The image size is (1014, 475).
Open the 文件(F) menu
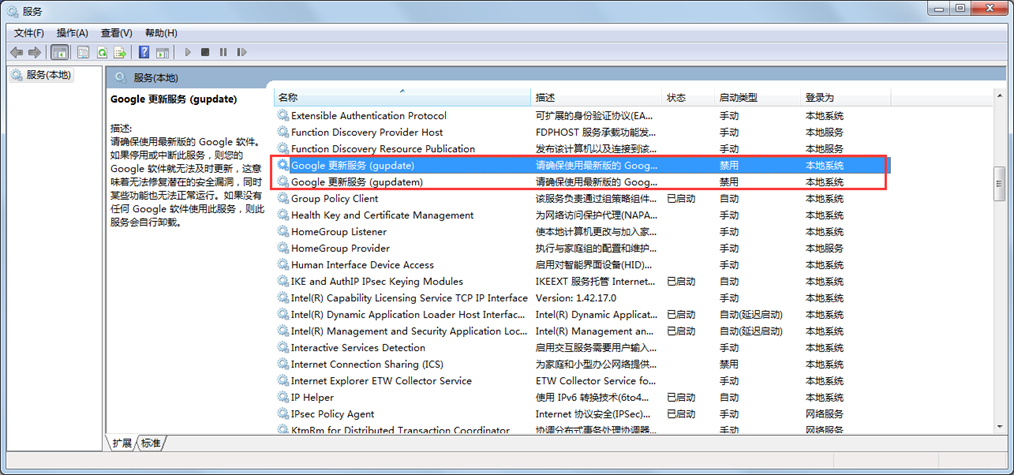(x=29, y=33)
